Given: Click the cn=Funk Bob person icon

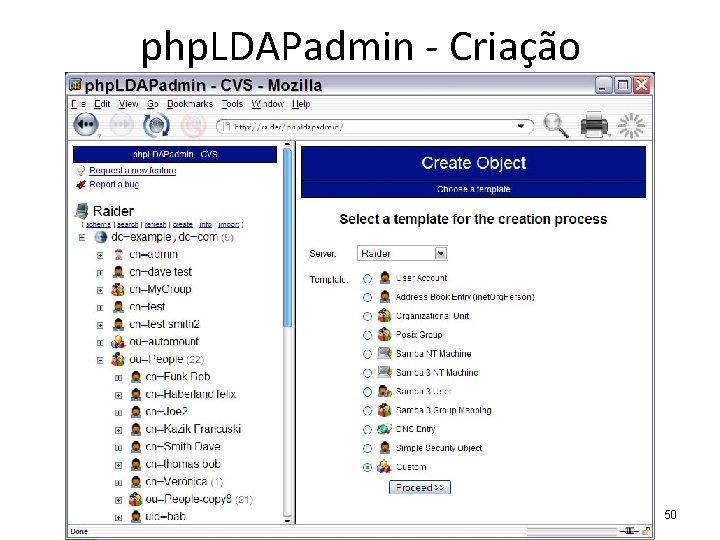Looking at the screenshot, I should [x=135, y=377].
